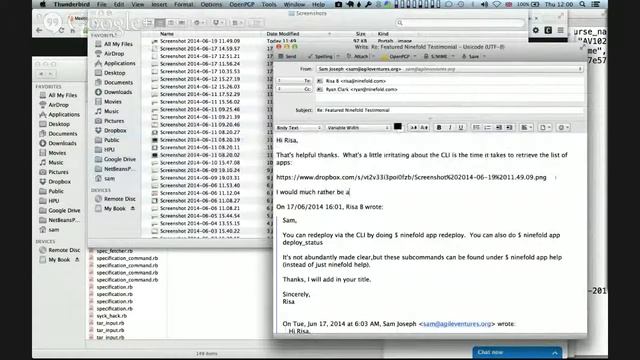Send the email with the Send button
This screenshot has width=640, height=360.
pyautogui.click(x=287, y=56)
